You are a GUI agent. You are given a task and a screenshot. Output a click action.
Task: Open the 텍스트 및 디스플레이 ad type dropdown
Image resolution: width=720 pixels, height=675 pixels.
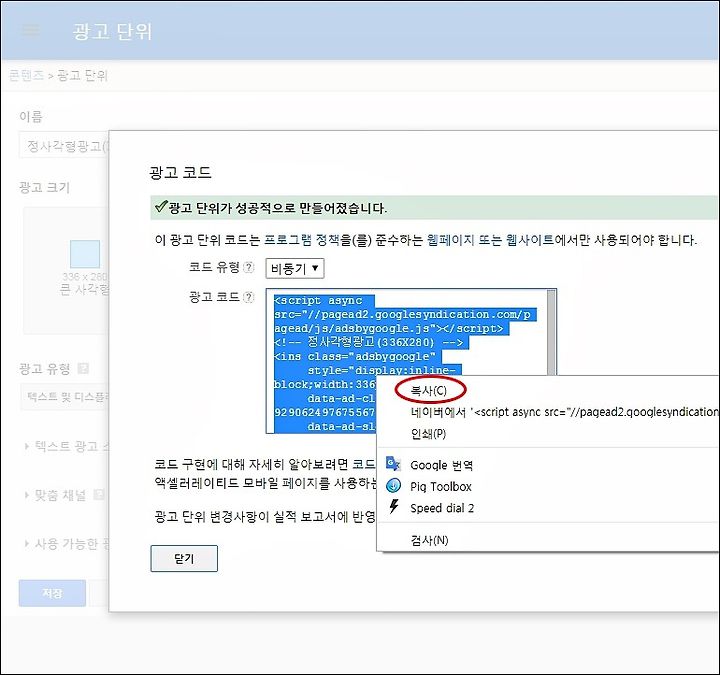click(65, 397)
